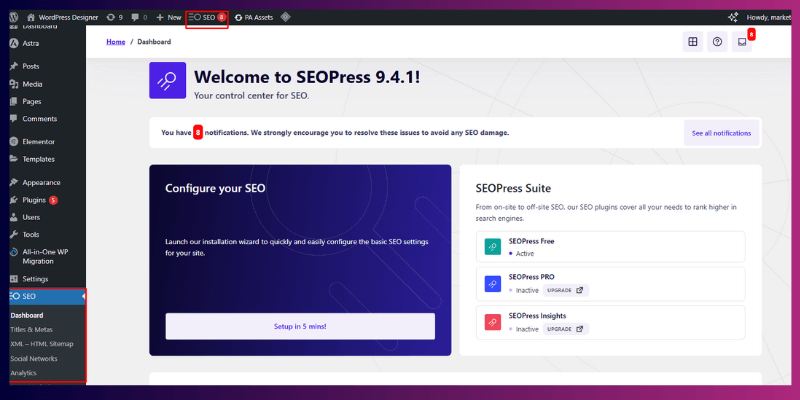This screenshot has height=400, width=800.
Task: Open the WordPress Designer site link
Action: coord(62,17)
